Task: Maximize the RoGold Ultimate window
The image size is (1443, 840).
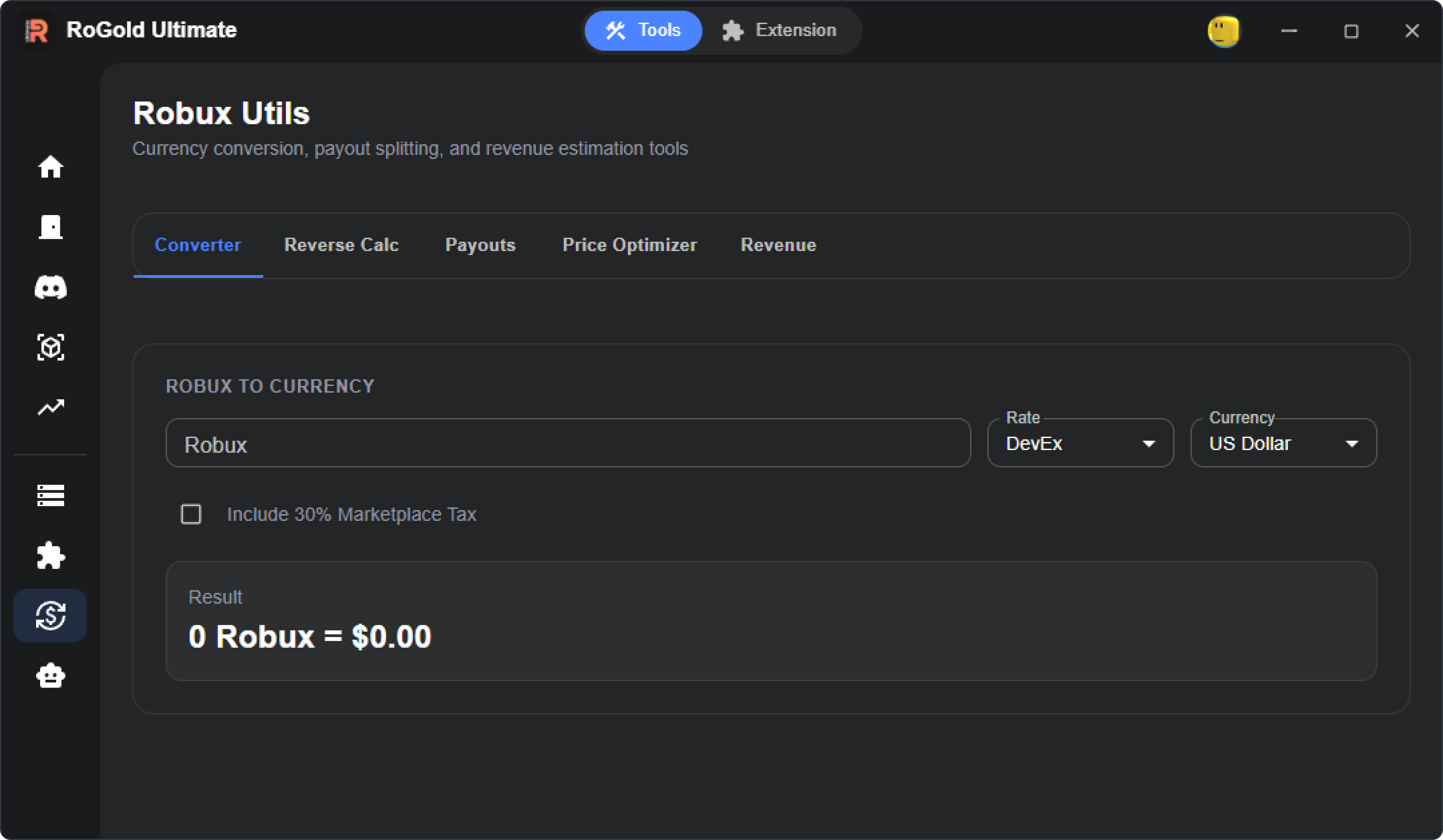Action: point(1351,31)
